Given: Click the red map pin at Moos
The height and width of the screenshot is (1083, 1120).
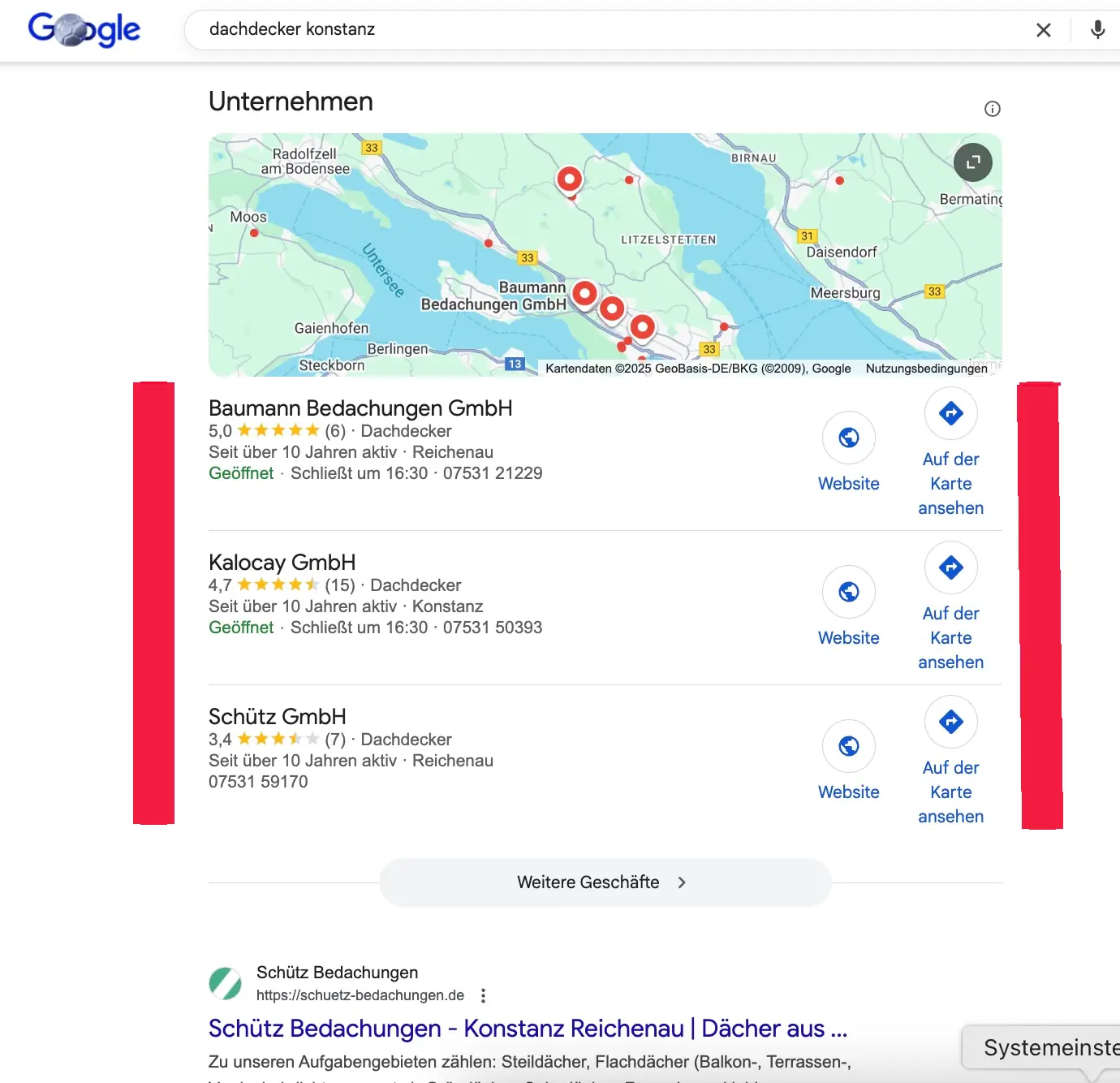Looking at the screenshot, I should pos(254,233).
